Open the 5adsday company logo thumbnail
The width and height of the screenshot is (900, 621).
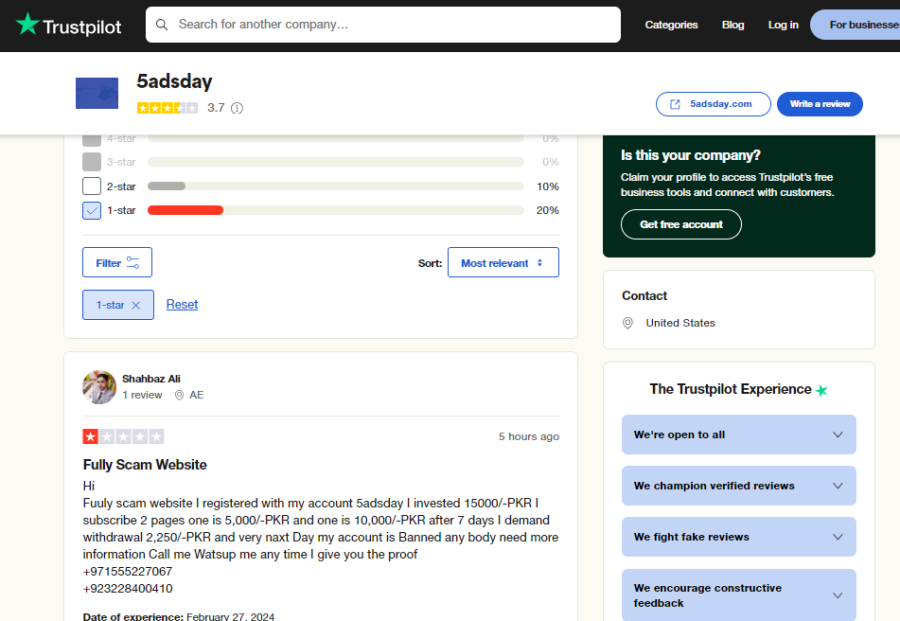(97, 93)
